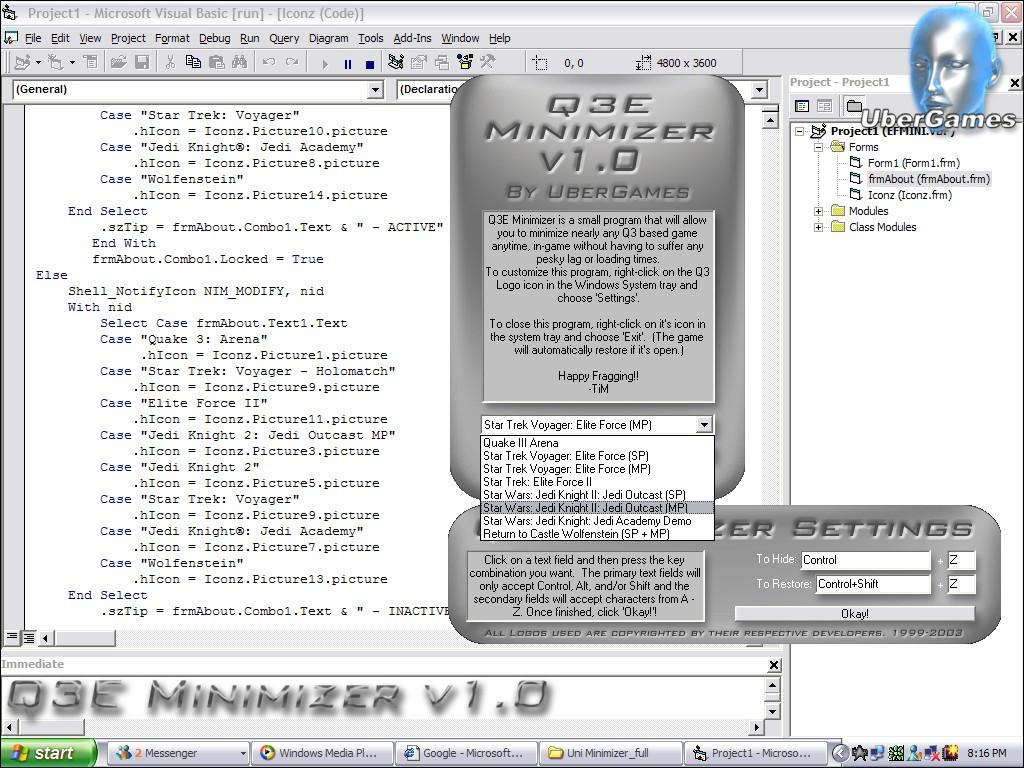
Task: Open the Debug menu
Action: click(x=214, y=38)
